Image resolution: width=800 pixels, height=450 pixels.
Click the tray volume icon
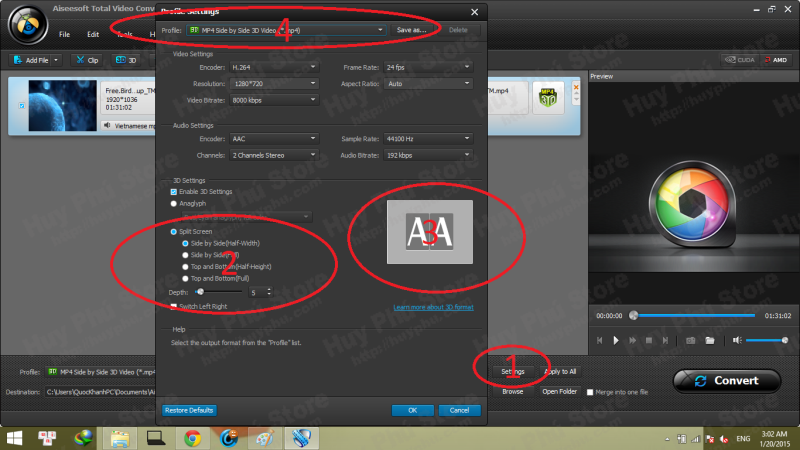pos(723,439)
